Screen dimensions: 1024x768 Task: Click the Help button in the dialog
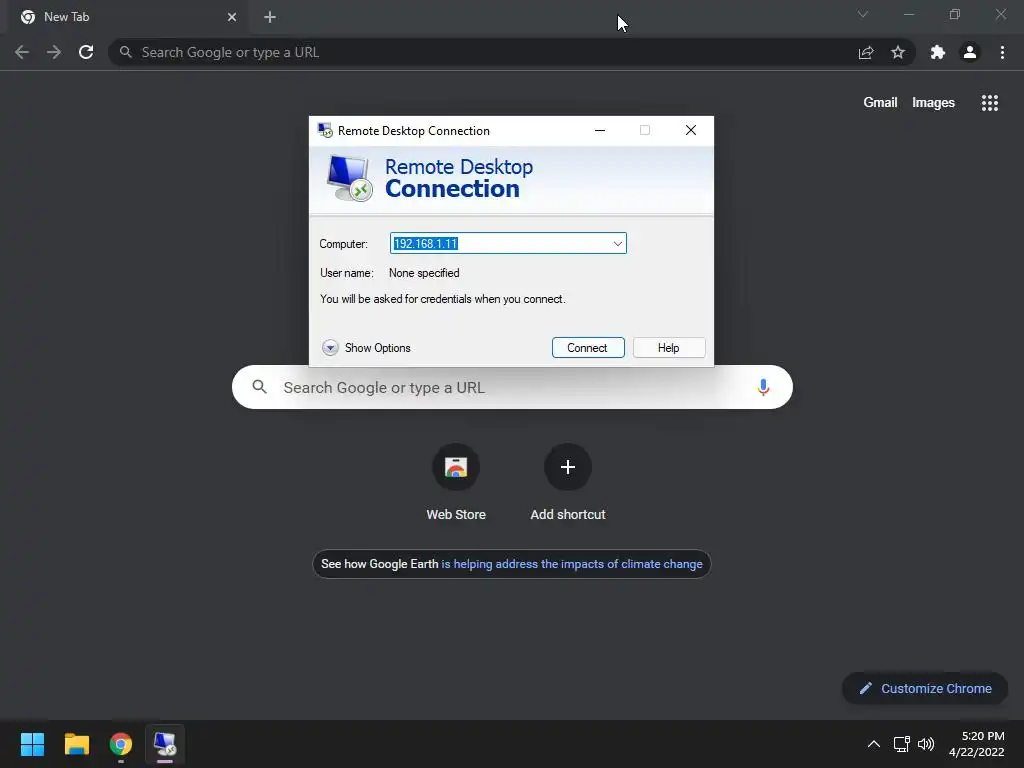[x=669, y=348]
